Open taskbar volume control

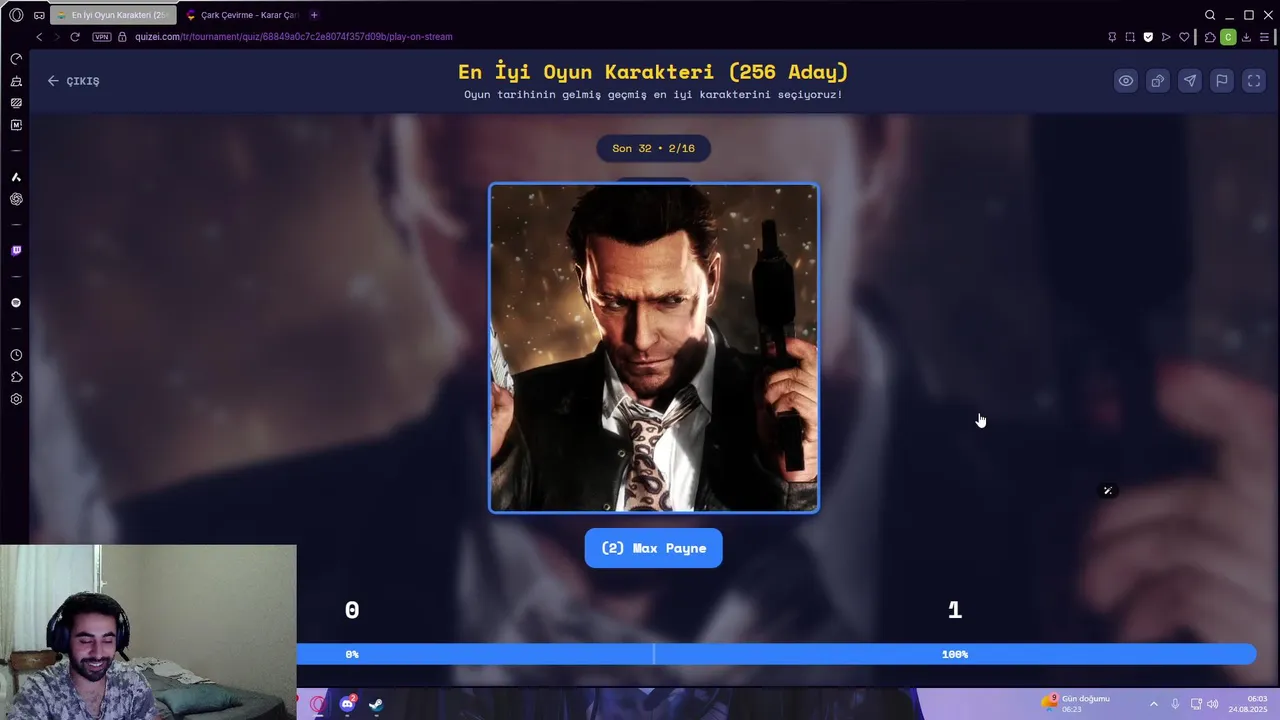coord(1213,704)
